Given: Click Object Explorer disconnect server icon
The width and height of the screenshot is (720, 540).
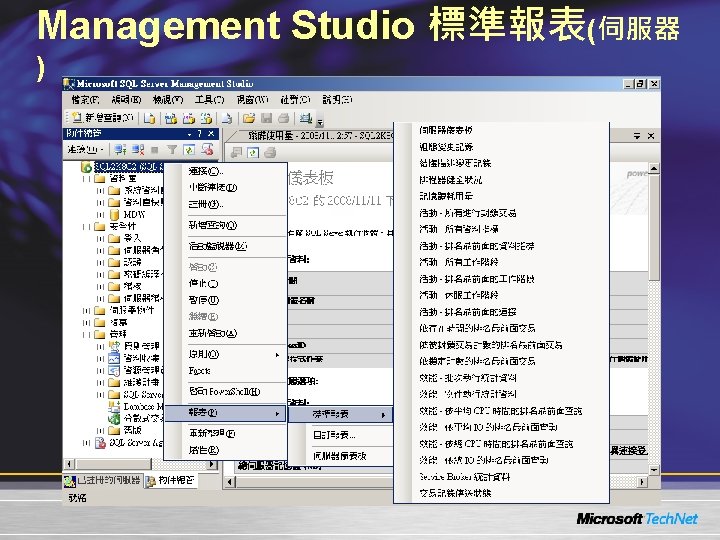Looking at the screenshot, I should 138,149.
